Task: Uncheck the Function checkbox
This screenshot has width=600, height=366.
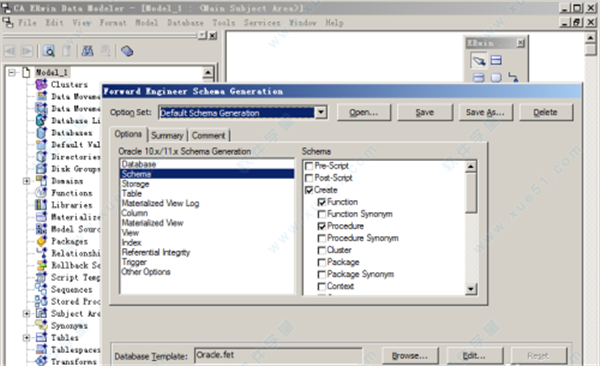Action: 322,202
